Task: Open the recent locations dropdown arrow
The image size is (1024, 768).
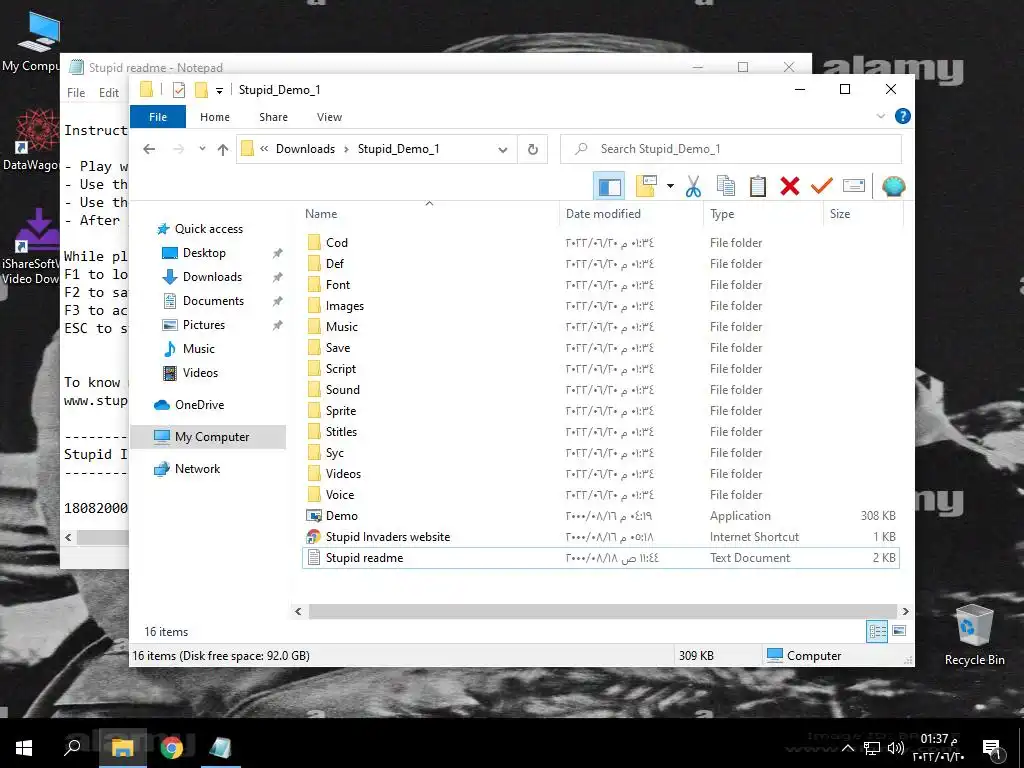Action: [202, 149]
